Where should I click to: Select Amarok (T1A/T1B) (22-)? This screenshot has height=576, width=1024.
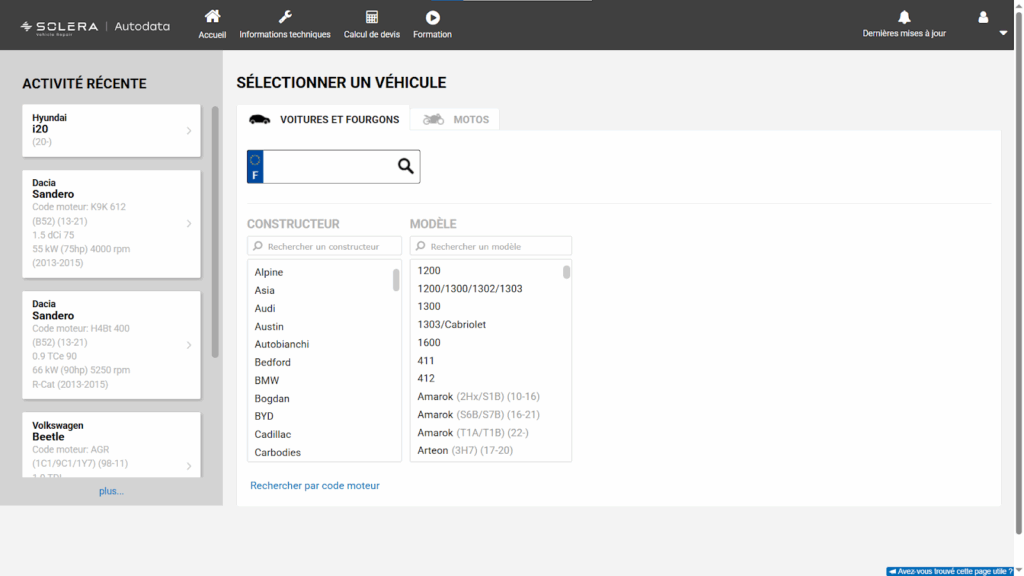click(x=473, y=433)
